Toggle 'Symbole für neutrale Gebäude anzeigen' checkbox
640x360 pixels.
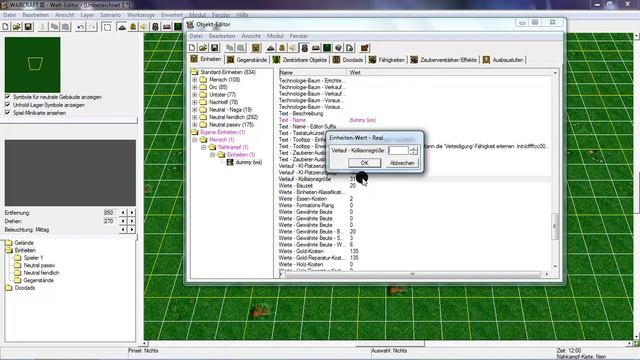[7, 97]
